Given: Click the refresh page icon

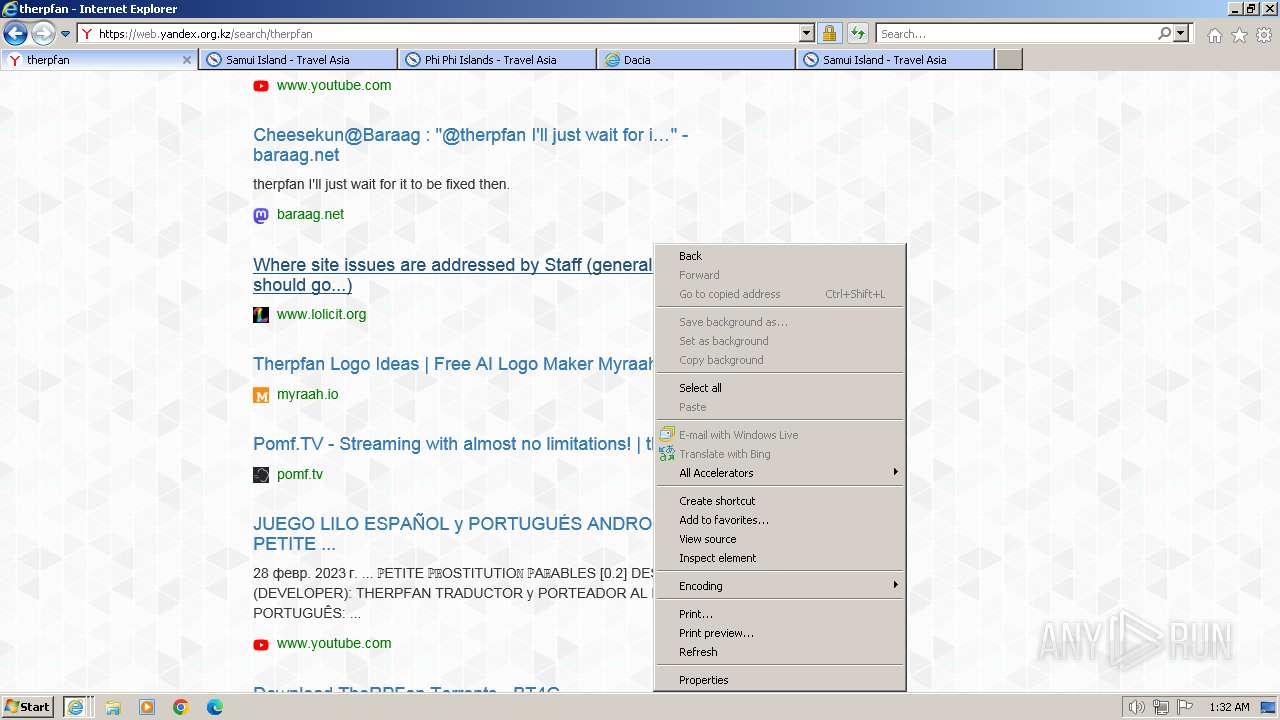Looking at the screenshot, I should (857, 33).
